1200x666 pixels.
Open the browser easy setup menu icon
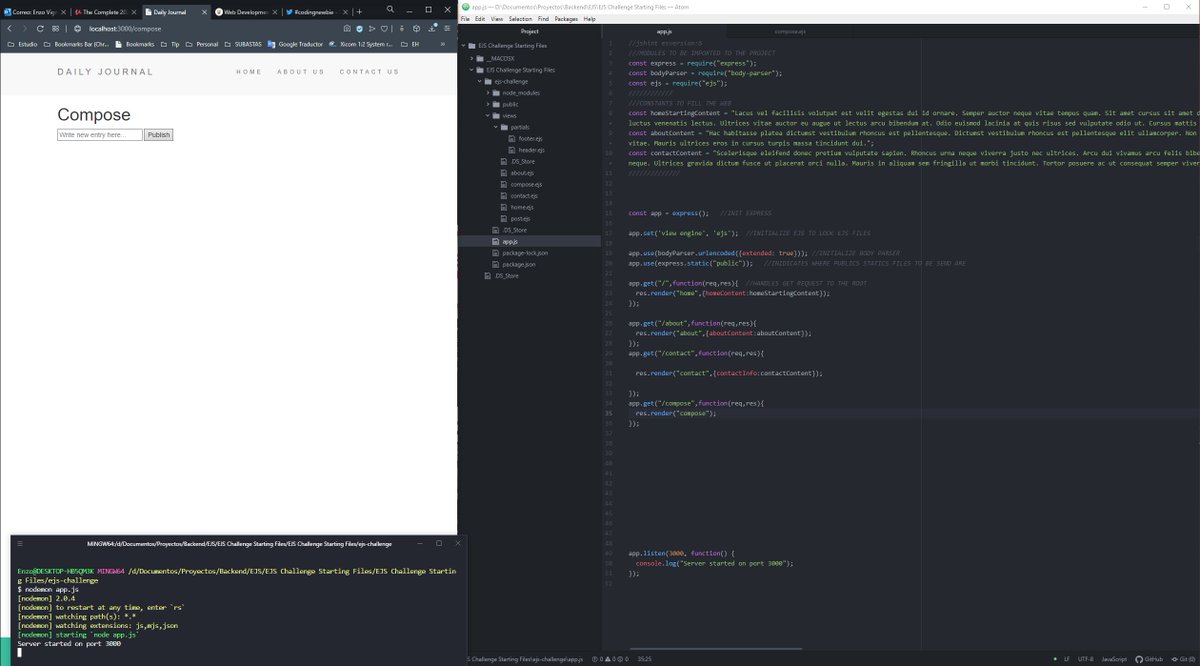click(448, 29)
